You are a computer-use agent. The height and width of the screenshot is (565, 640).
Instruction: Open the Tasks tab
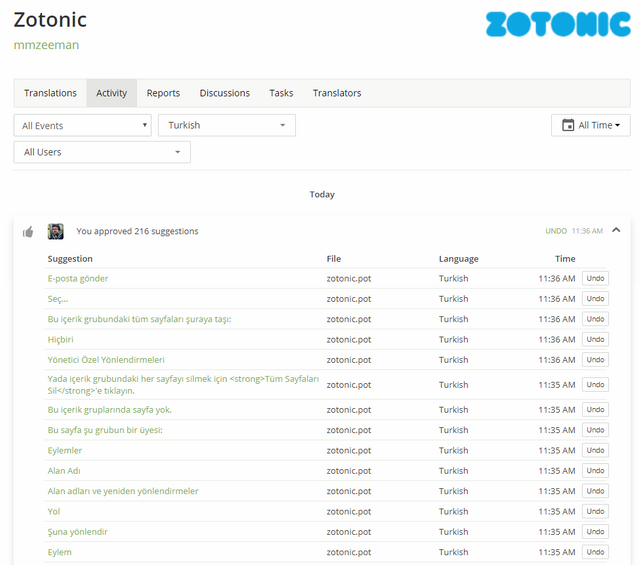pyautogui.click(x=281, y=93)
